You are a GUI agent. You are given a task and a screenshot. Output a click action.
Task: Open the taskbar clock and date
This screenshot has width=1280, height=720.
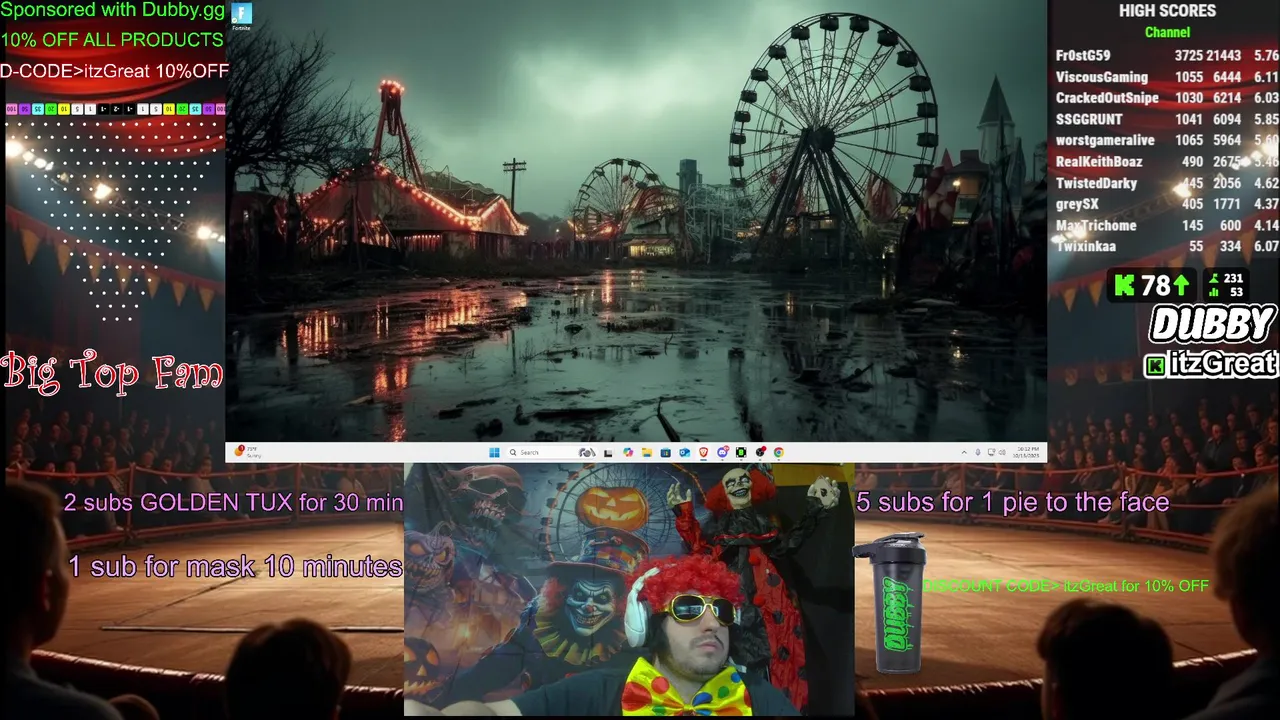coord(1026,452)
